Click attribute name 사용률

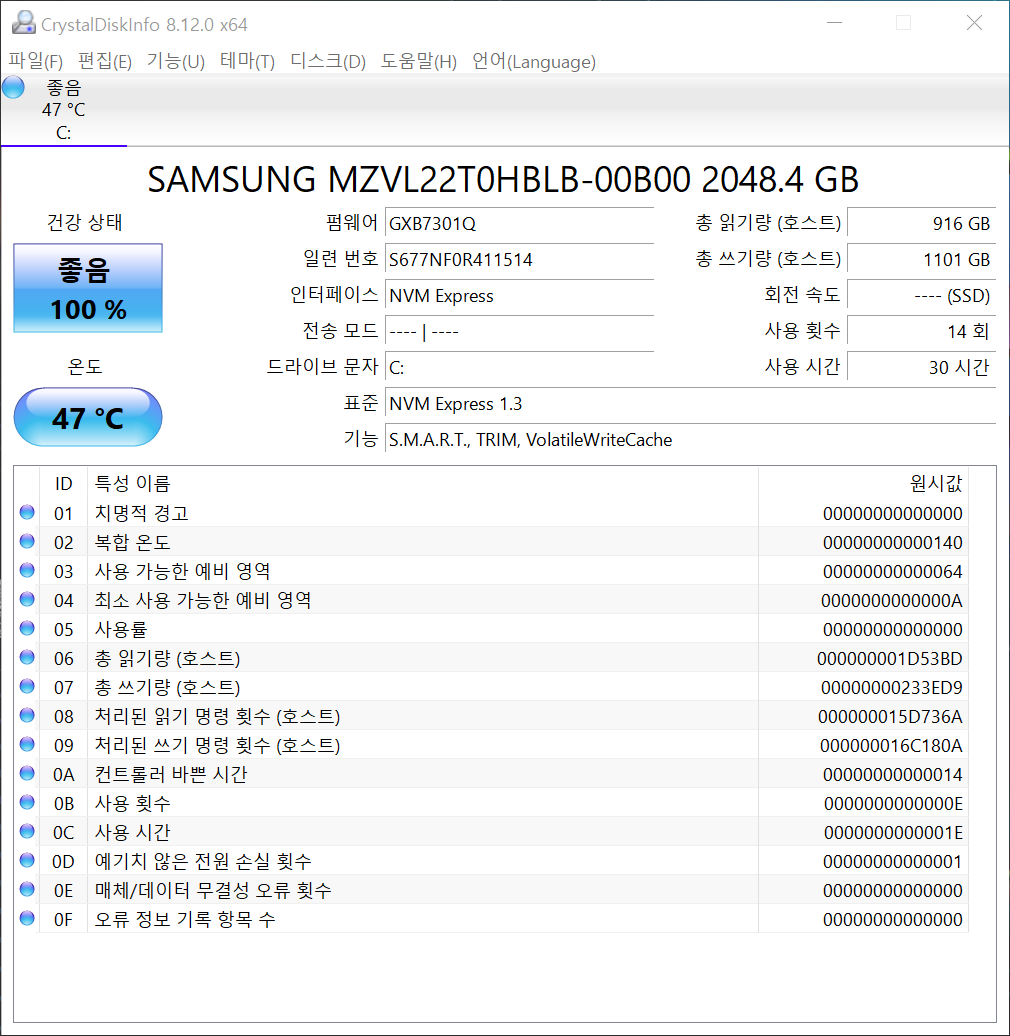pos(121,629)
